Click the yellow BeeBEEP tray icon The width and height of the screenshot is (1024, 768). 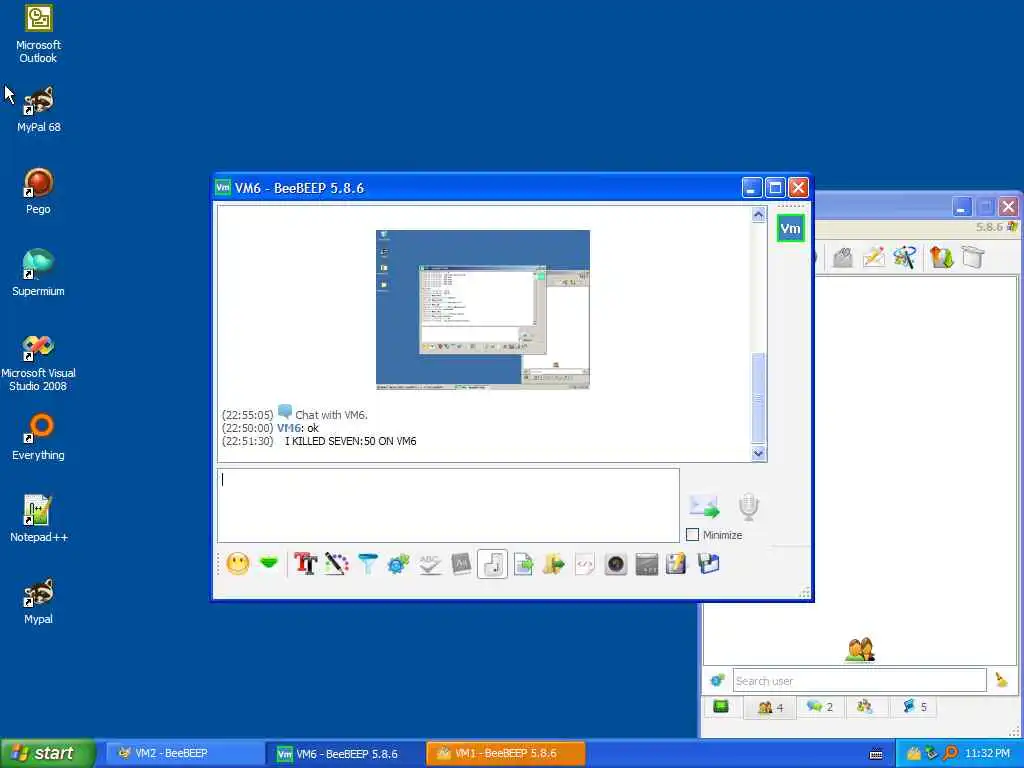[914, 754]
